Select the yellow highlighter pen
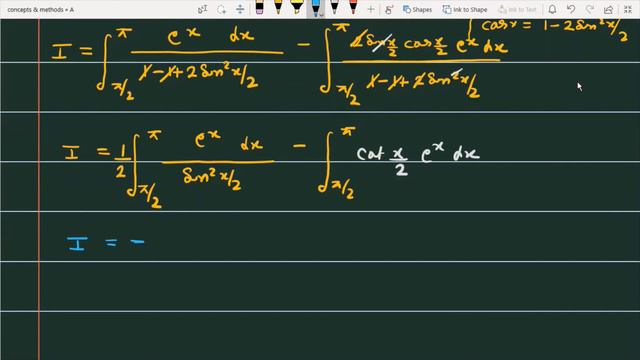This screenshot has width=640, height=360. pyautogui.click(x=297, y=8)
